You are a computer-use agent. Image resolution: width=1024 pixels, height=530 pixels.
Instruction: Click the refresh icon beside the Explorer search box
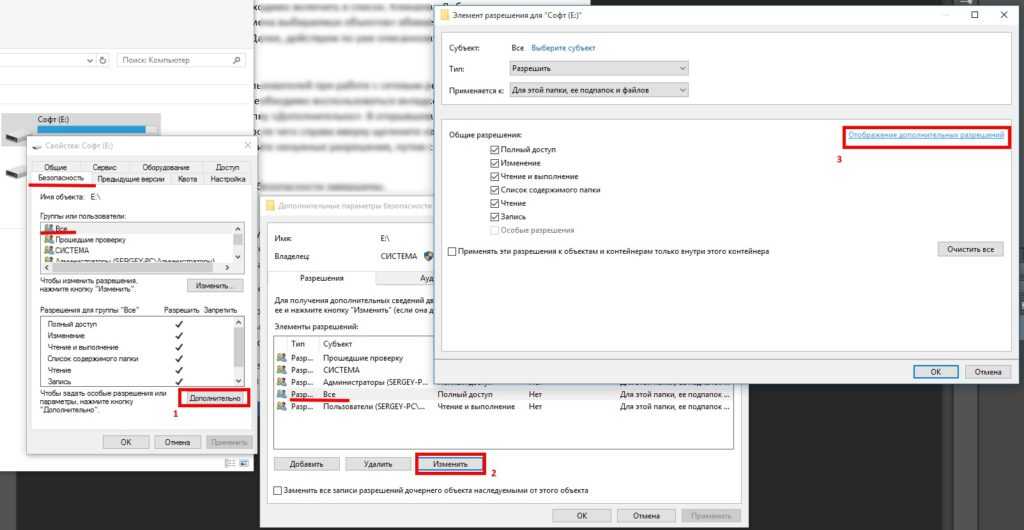coord(103,60)
